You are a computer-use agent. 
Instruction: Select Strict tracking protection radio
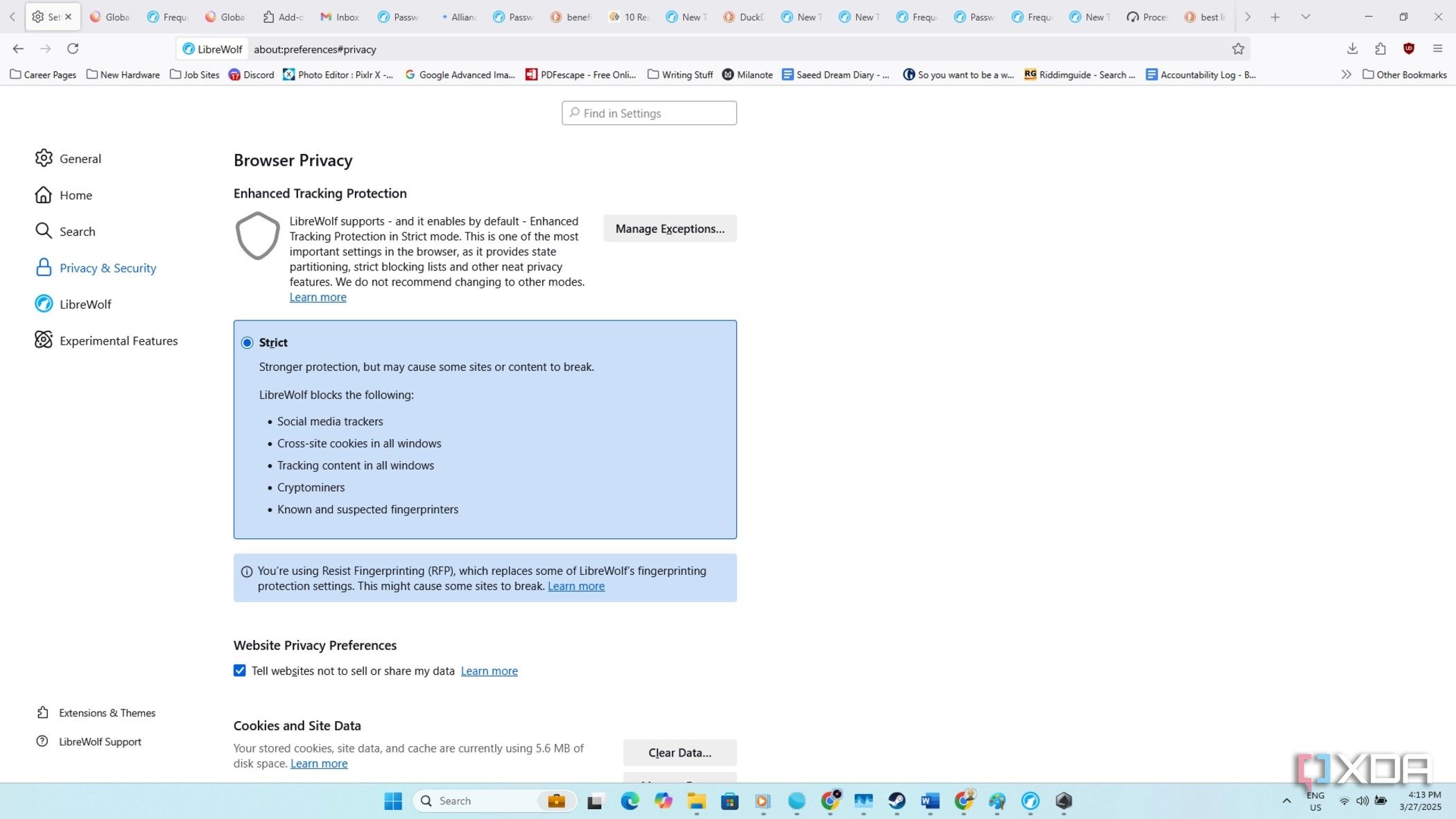pyautogui.click(x=247, y=343)
